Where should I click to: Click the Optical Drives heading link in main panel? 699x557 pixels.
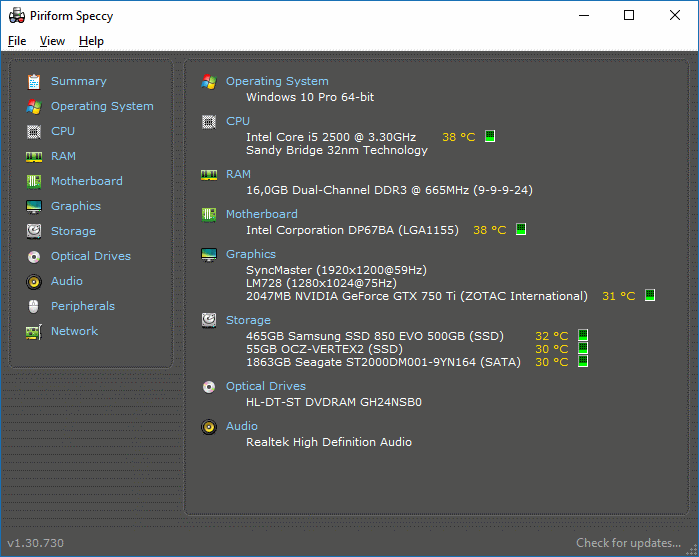(x=266, y=386)
